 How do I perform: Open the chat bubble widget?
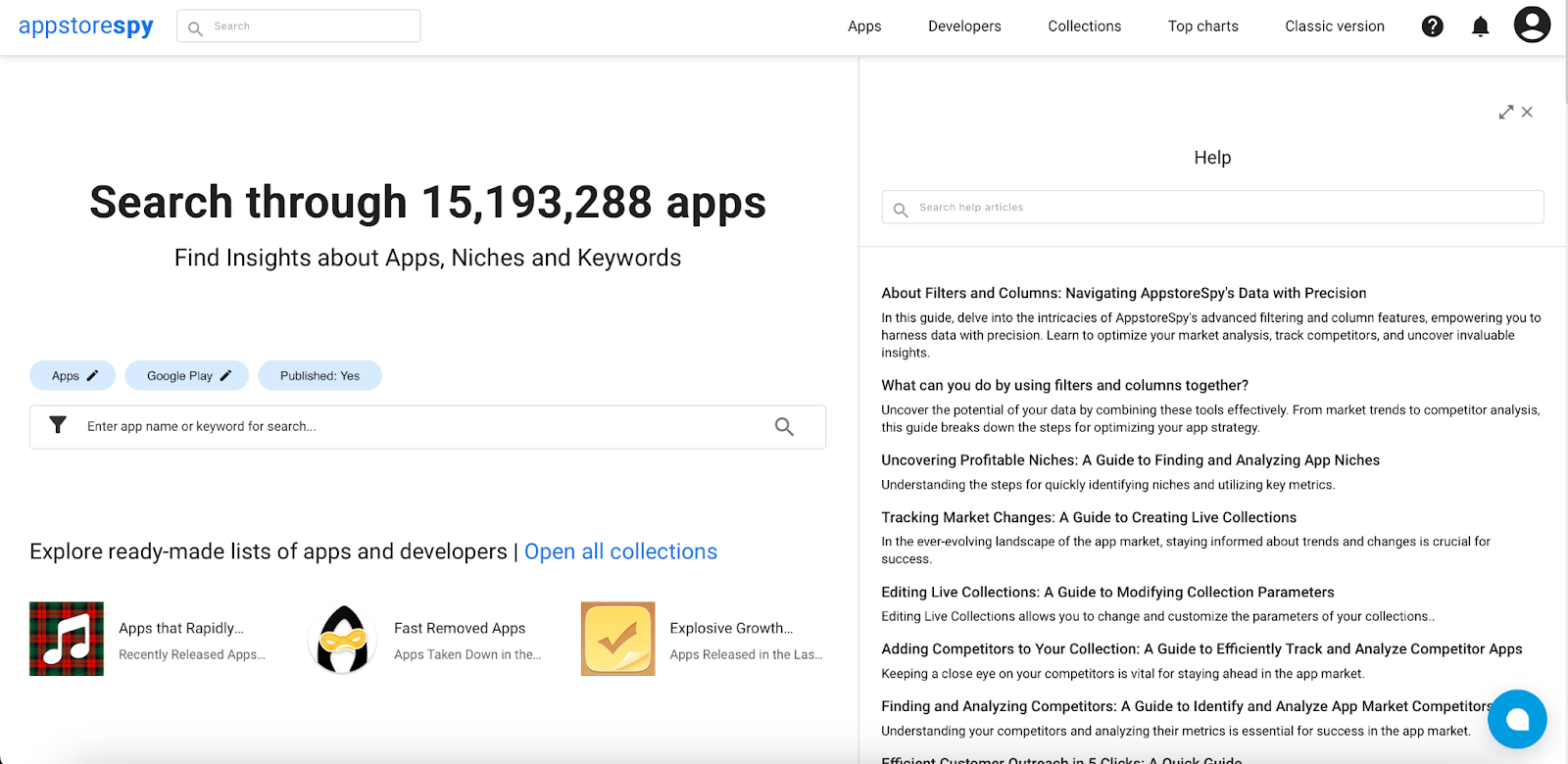1517,720
